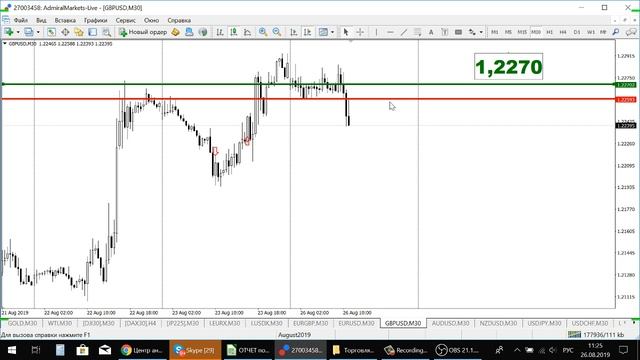Switch timeframe to H4
Viewport: 640px width, 360px height.
point(563,32)
